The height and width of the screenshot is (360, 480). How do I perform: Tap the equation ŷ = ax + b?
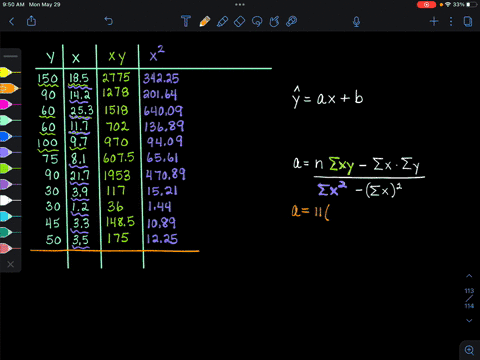[328, 97]
